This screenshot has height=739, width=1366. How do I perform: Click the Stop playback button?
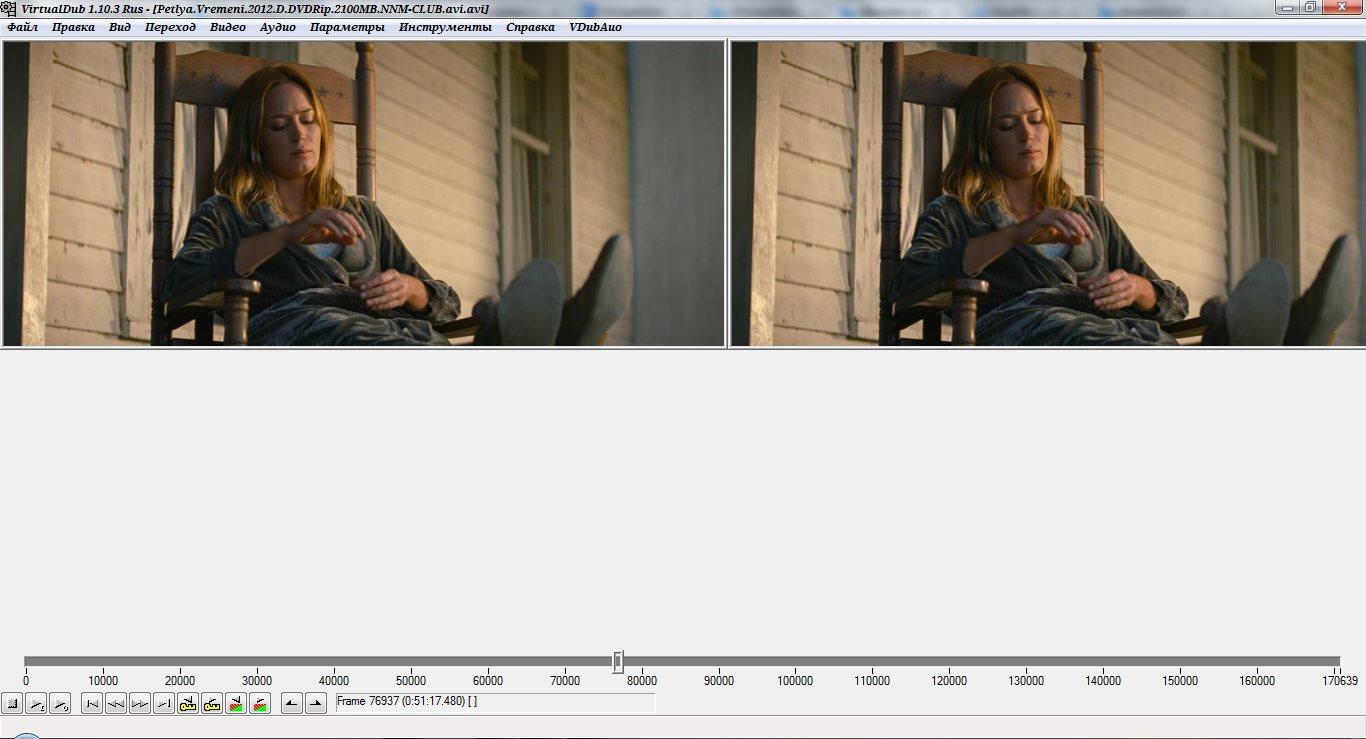pyautogui.click(x=13, y=703)
